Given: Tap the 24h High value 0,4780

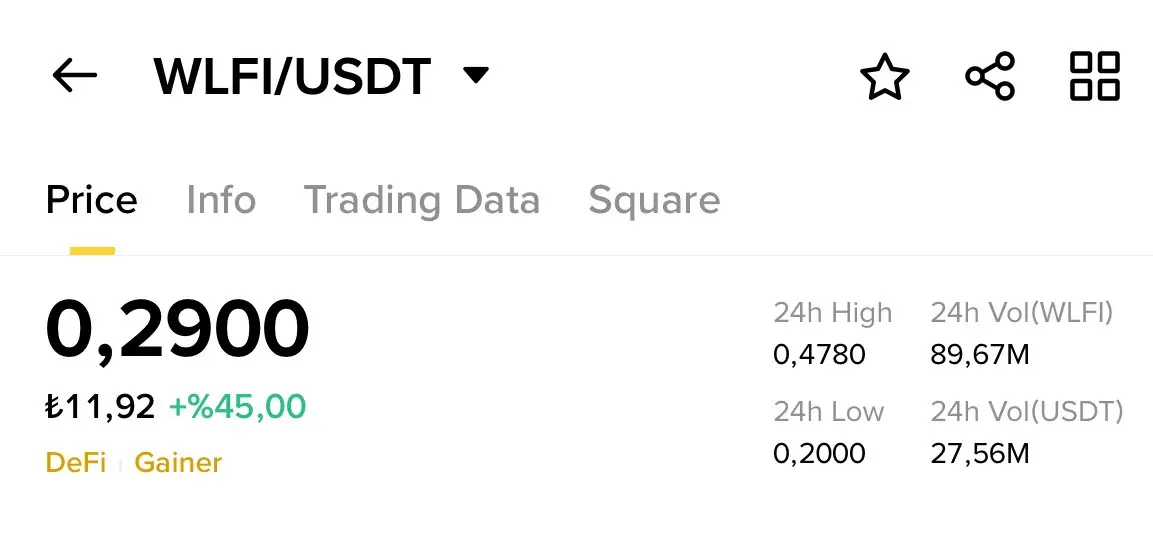Looking at the screenshot, I should (x=819, y=355).
